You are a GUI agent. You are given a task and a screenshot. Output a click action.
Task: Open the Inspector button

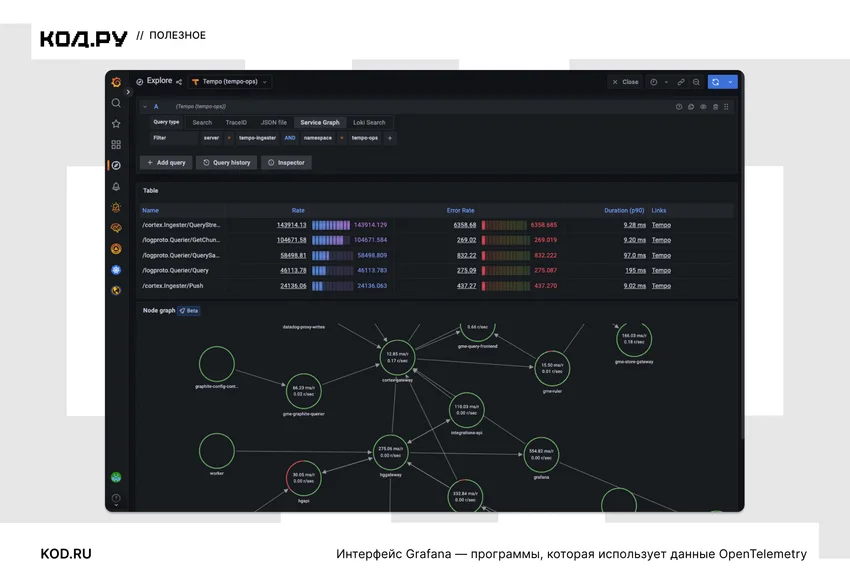point(286,163)
